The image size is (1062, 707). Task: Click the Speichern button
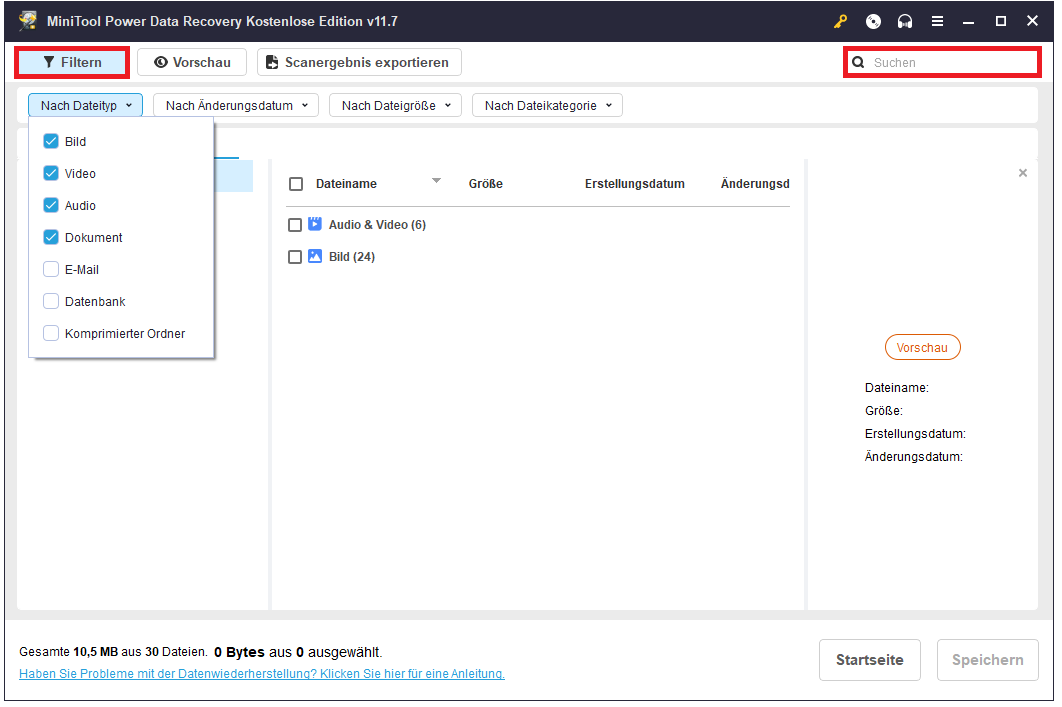point(987,660)
